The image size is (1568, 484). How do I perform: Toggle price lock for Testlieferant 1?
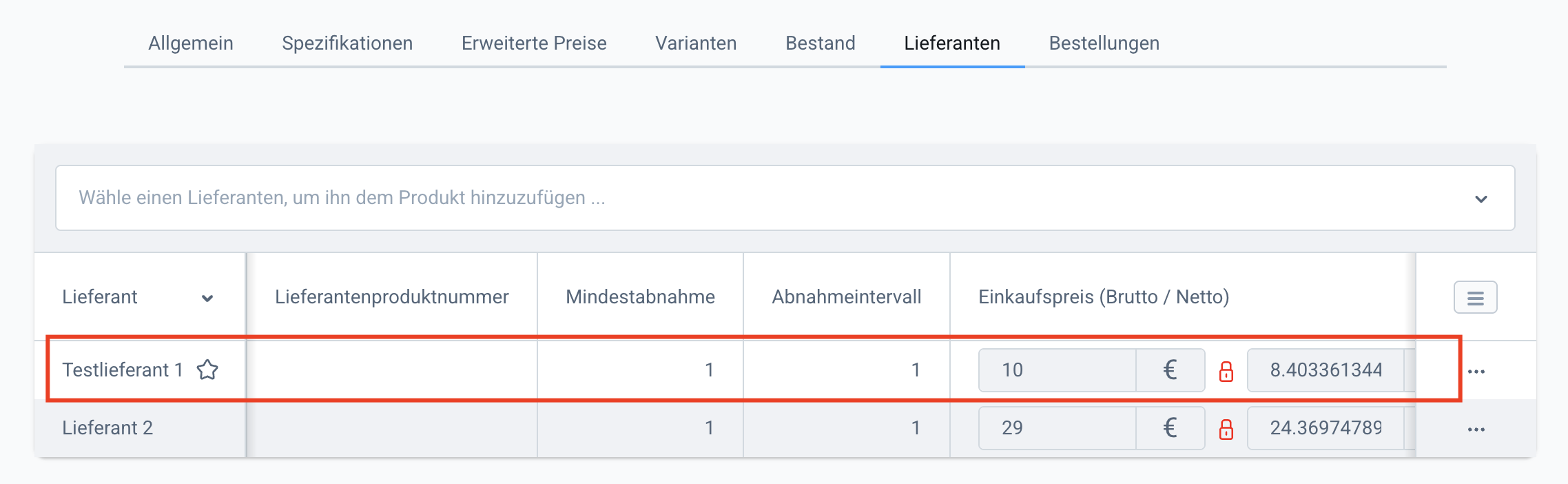[x=1226, y=371]
